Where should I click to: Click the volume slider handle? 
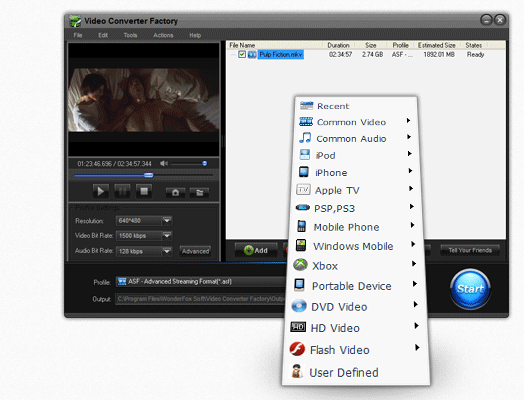coord(205,163)
